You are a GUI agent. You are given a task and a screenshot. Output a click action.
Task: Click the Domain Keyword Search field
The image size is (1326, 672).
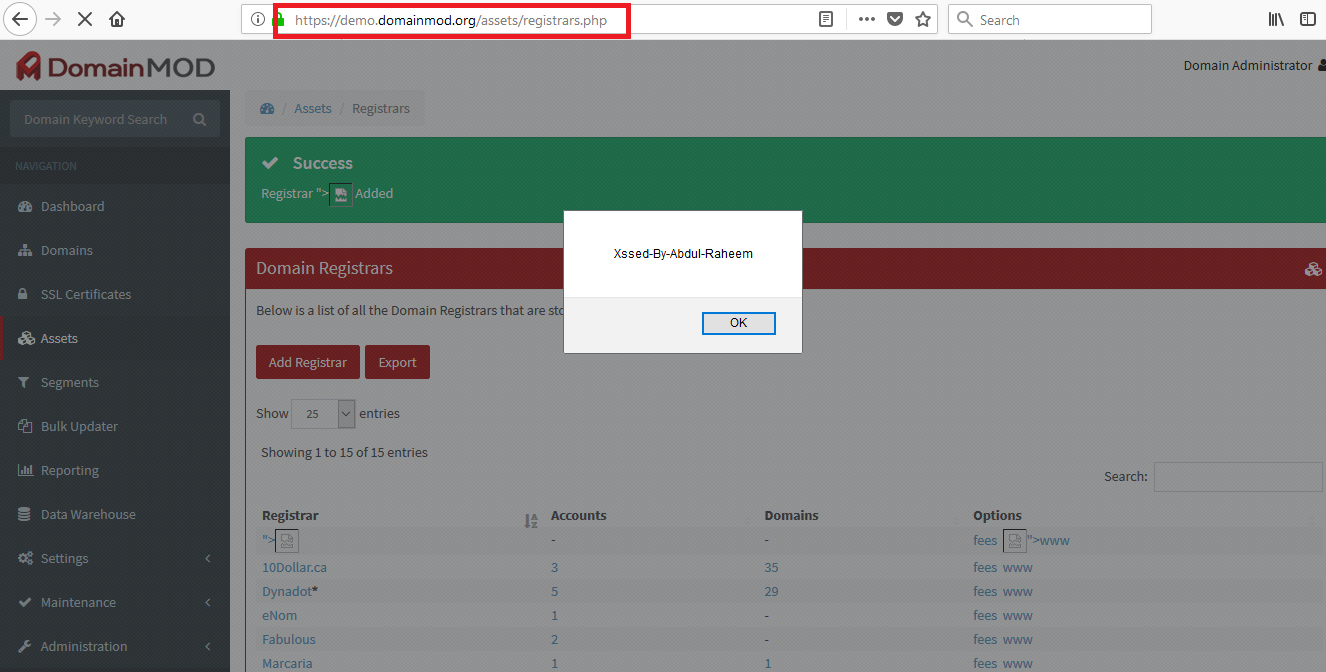(96, 119)
